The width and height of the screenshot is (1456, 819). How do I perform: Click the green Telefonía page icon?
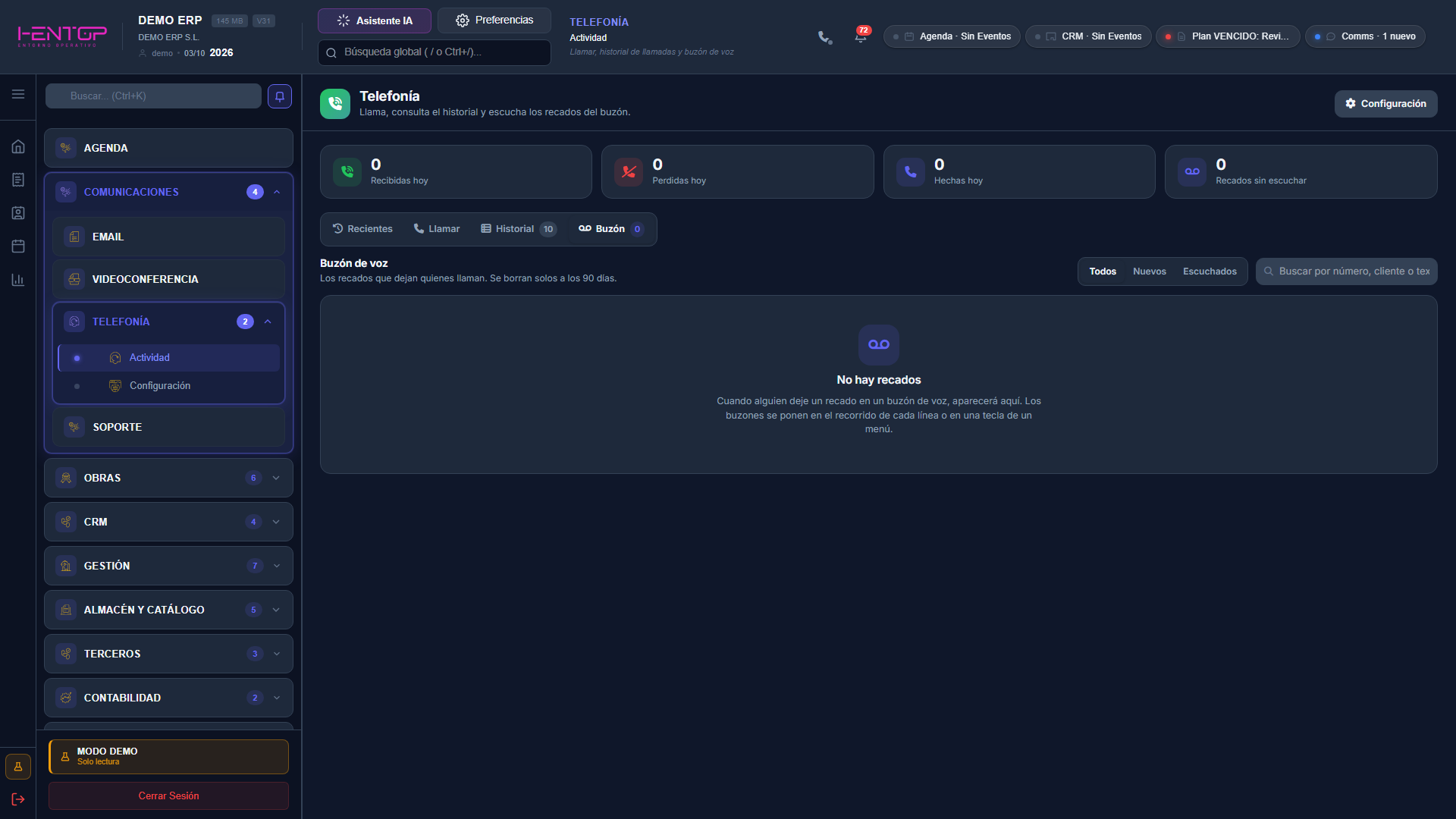tap(335, 104)
